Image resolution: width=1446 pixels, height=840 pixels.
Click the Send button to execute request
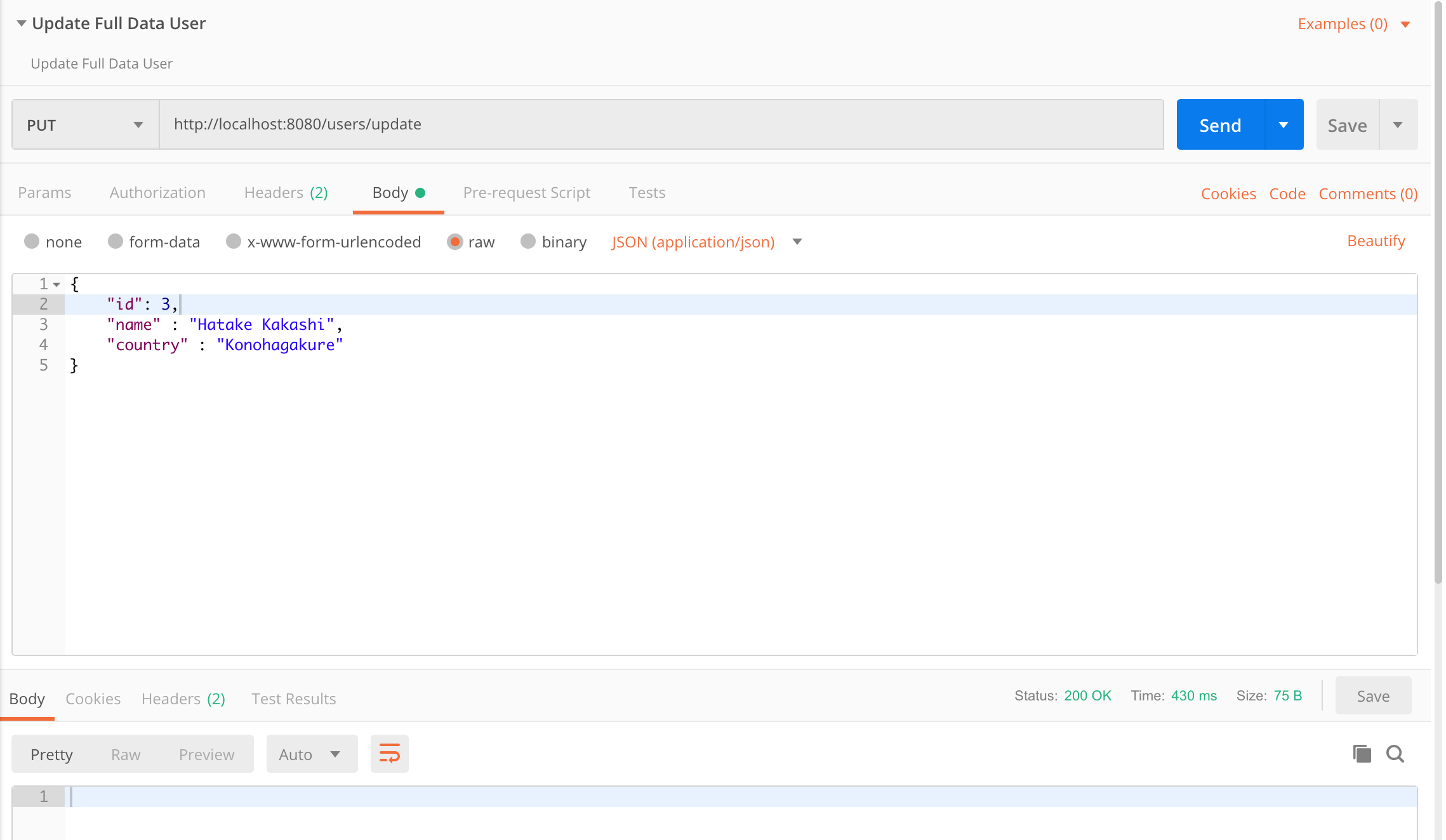coord(1220,124)
